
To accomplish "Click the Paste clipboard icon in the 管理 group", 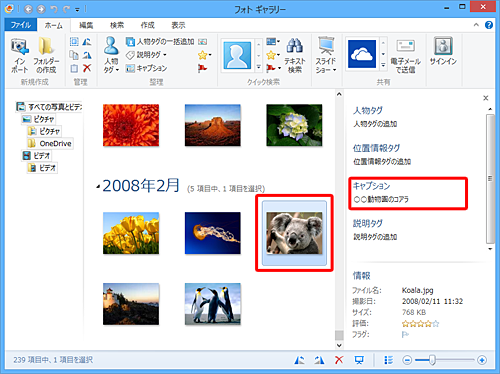I will (74, 68).
